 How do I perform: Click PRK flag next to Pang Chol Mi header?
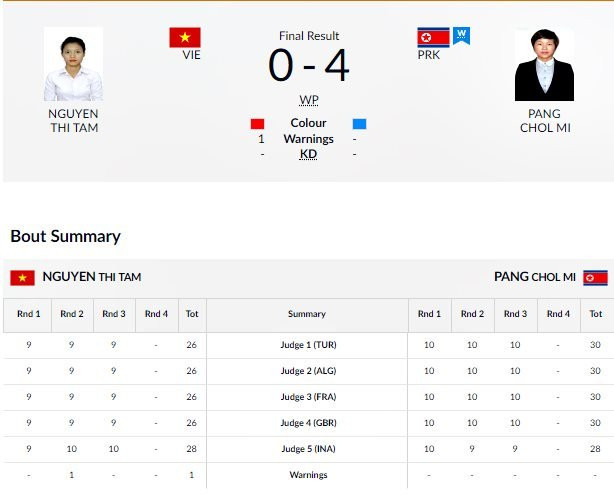click(595, 277)
